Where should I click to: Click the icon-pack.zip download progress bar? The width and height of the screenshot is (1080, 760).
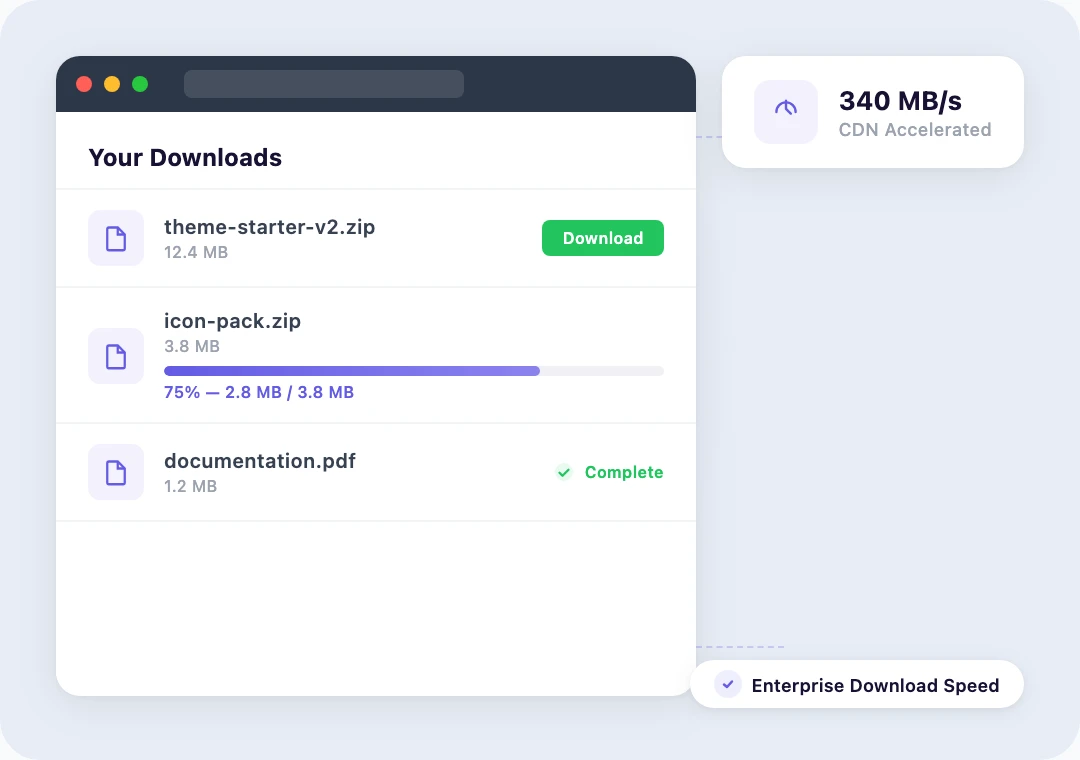pos(414,371)
